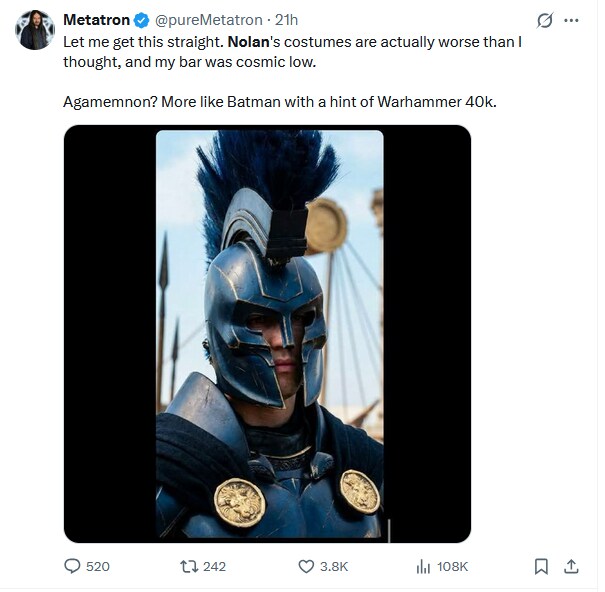
Task: Open the armored helmet image
Action: coord(268,333)
